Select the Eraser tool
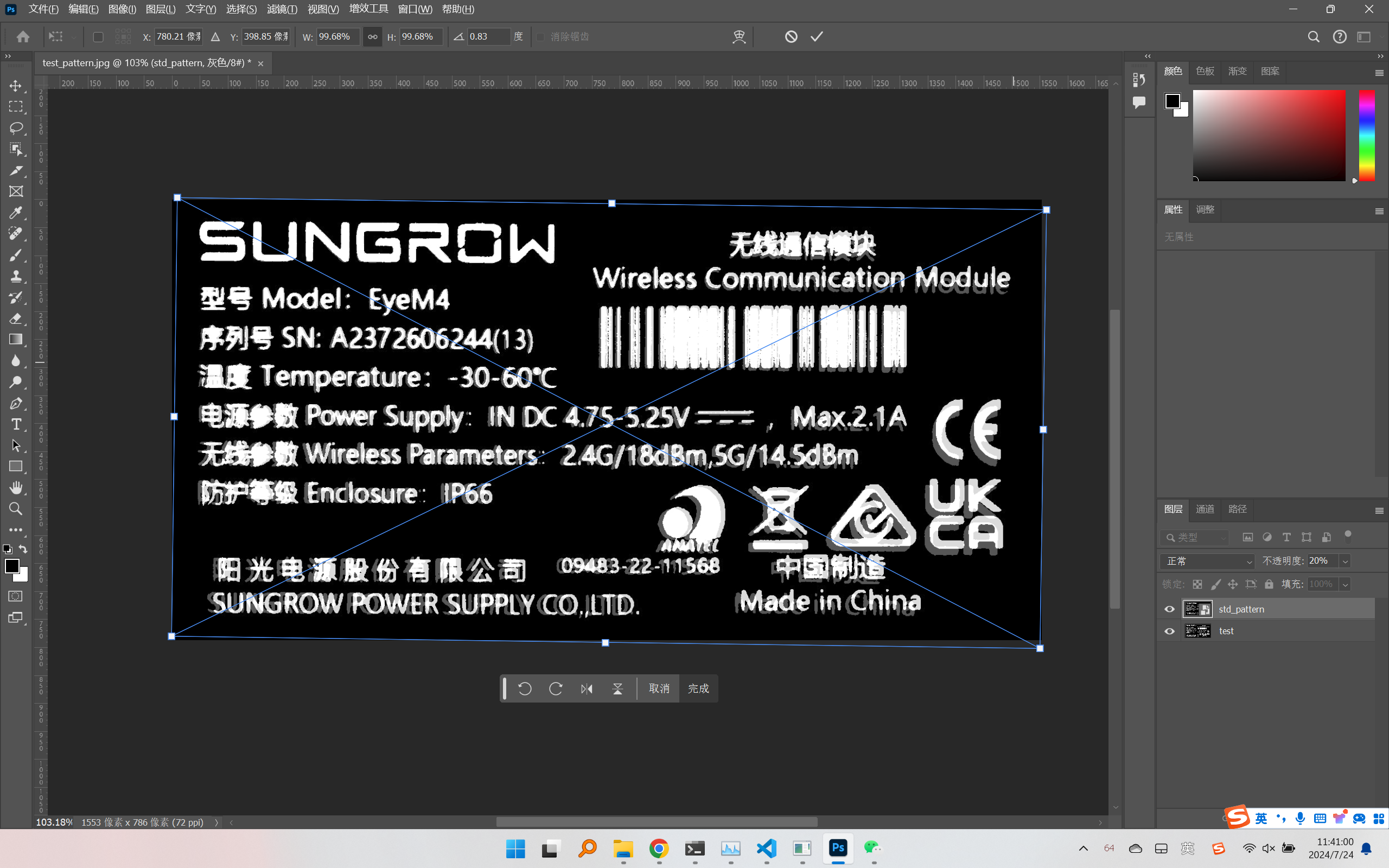The width and height of the screenshot is (1389, 868). [16, 318]
